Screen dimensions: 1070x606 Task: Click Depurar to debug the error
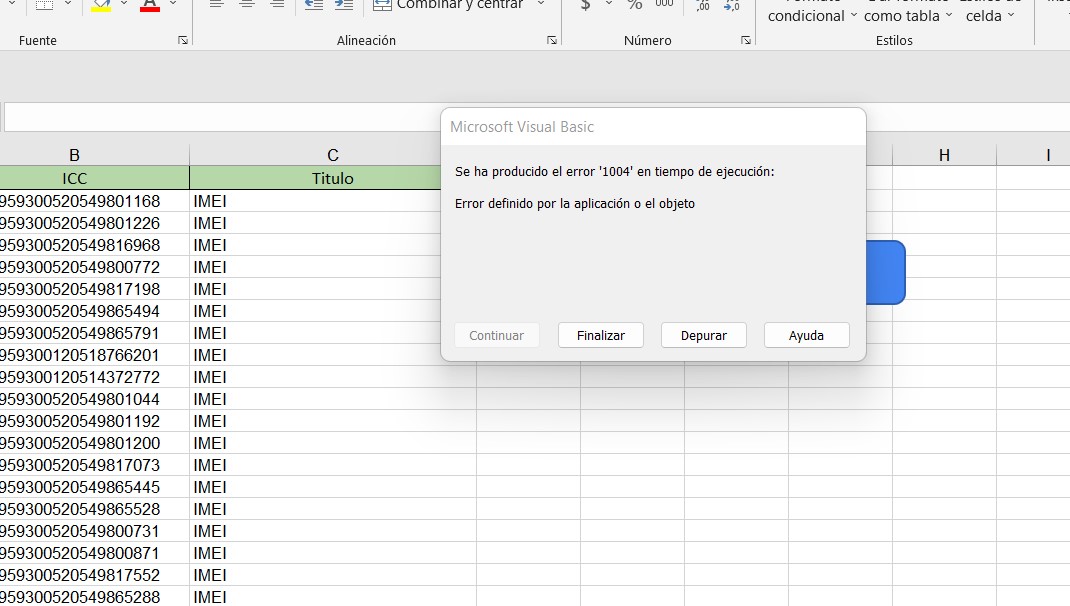(704, 335)
